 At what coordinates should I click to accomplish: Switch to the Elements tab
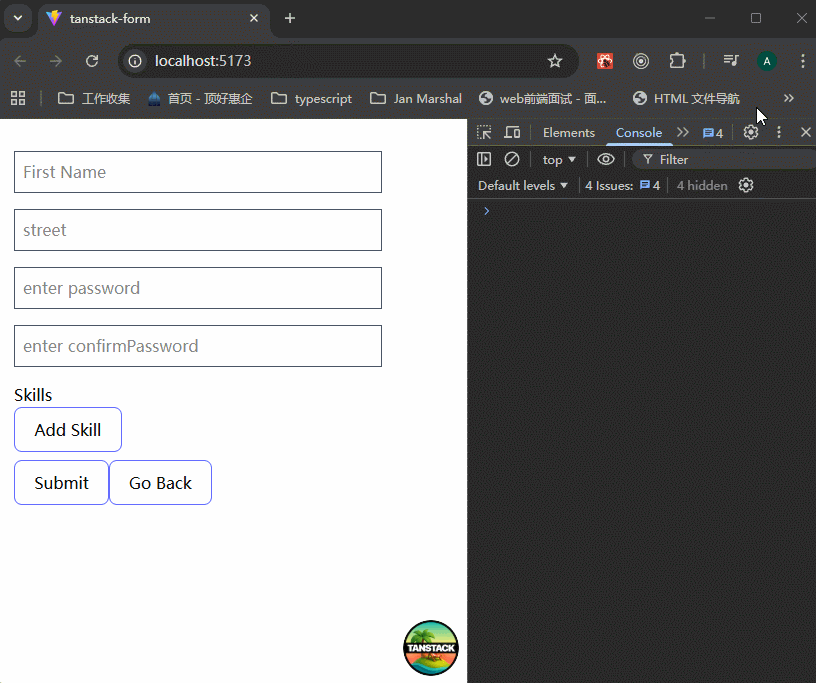pyautogui.click(x=568, y=132)
